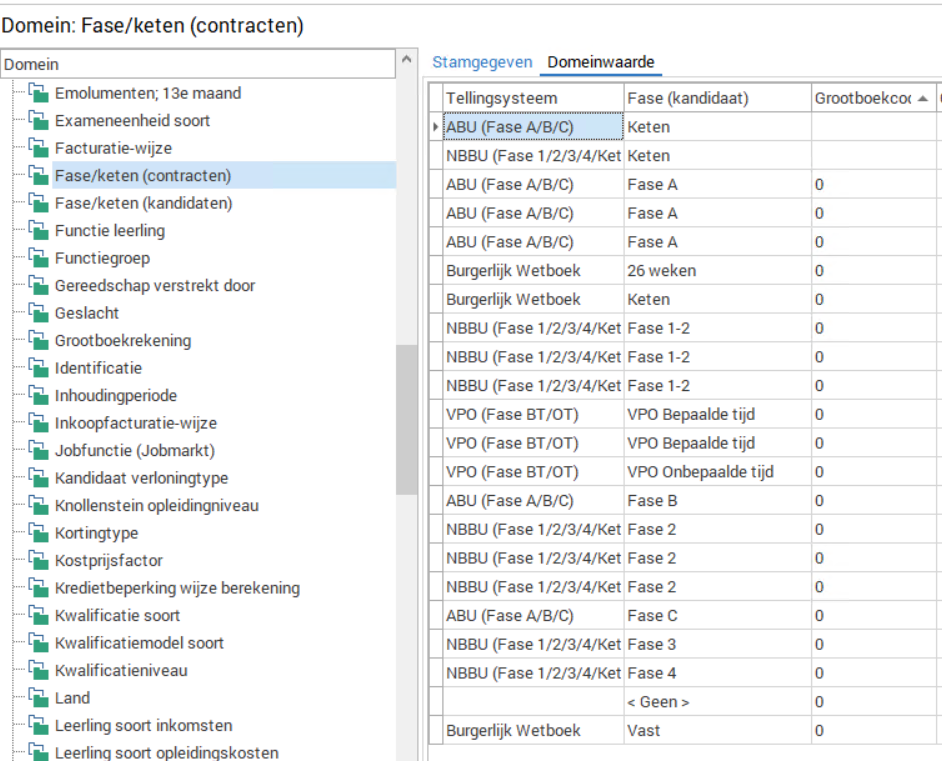
Task: Sort by the Grootboekcode column header
Action: click(x=866, y=98)
